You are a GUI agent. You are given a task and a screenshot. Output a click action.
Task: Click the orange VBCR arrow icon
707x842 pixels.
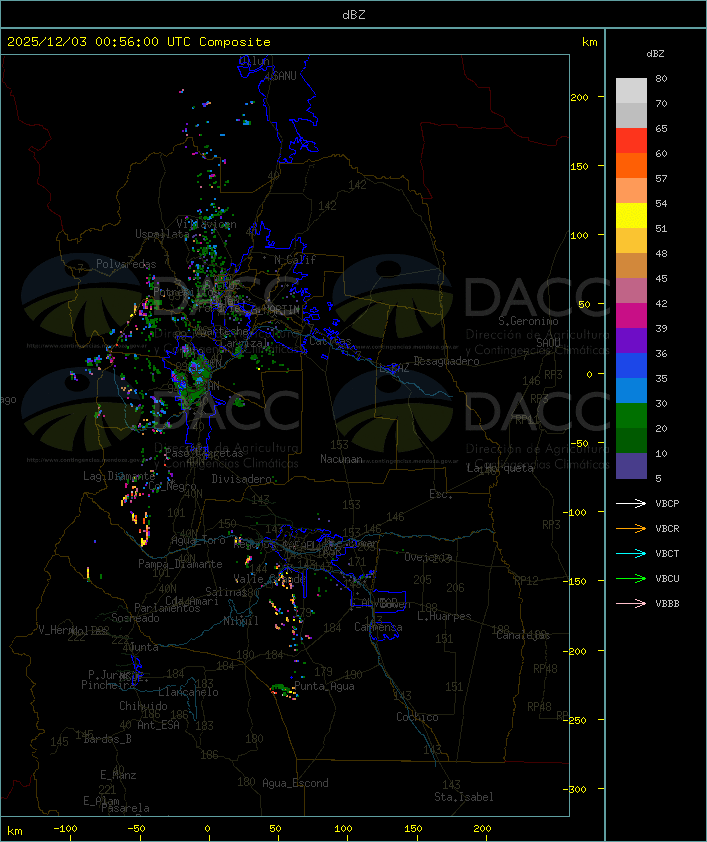click(x=631, y=528)
